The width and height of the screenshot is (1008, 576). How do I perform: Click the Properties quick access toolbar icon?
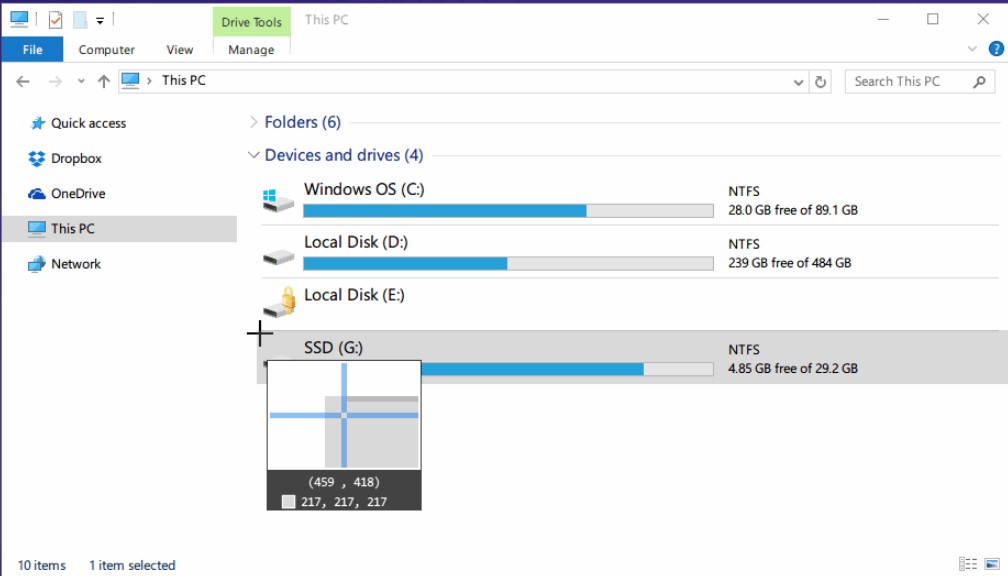pyautogui.click(x=55, y=19)
